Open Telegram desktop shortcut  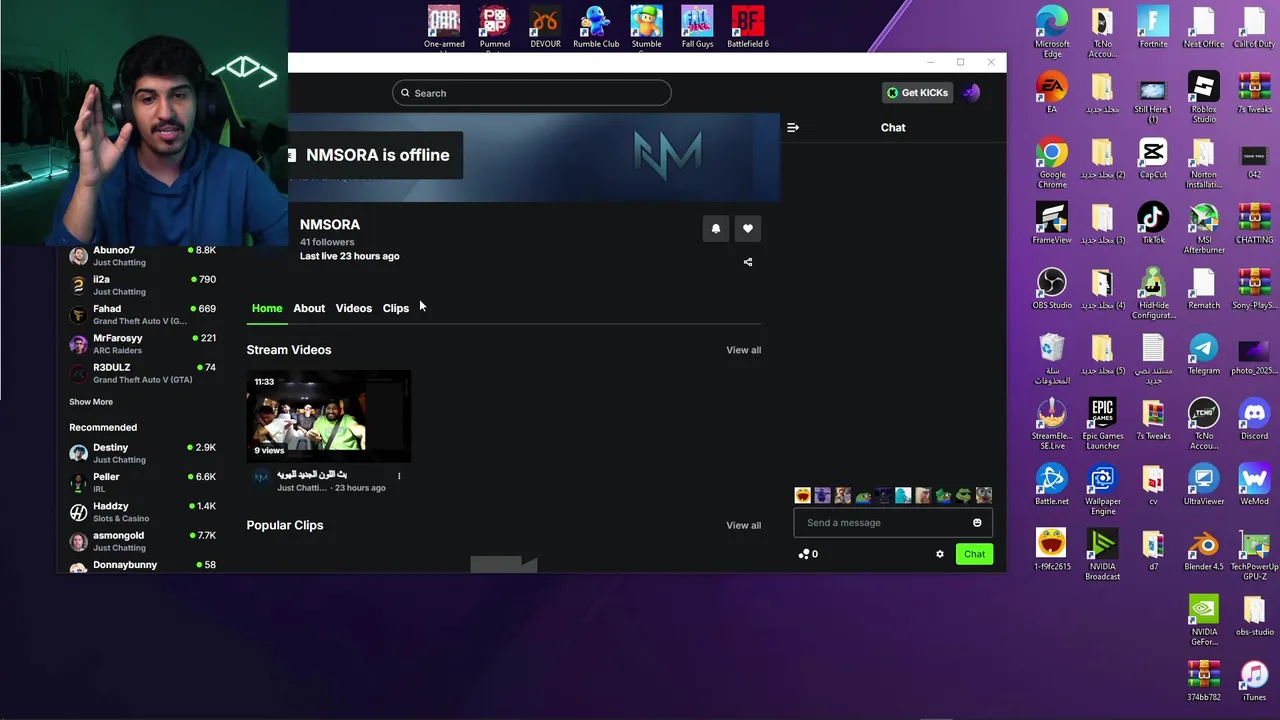1204,355
